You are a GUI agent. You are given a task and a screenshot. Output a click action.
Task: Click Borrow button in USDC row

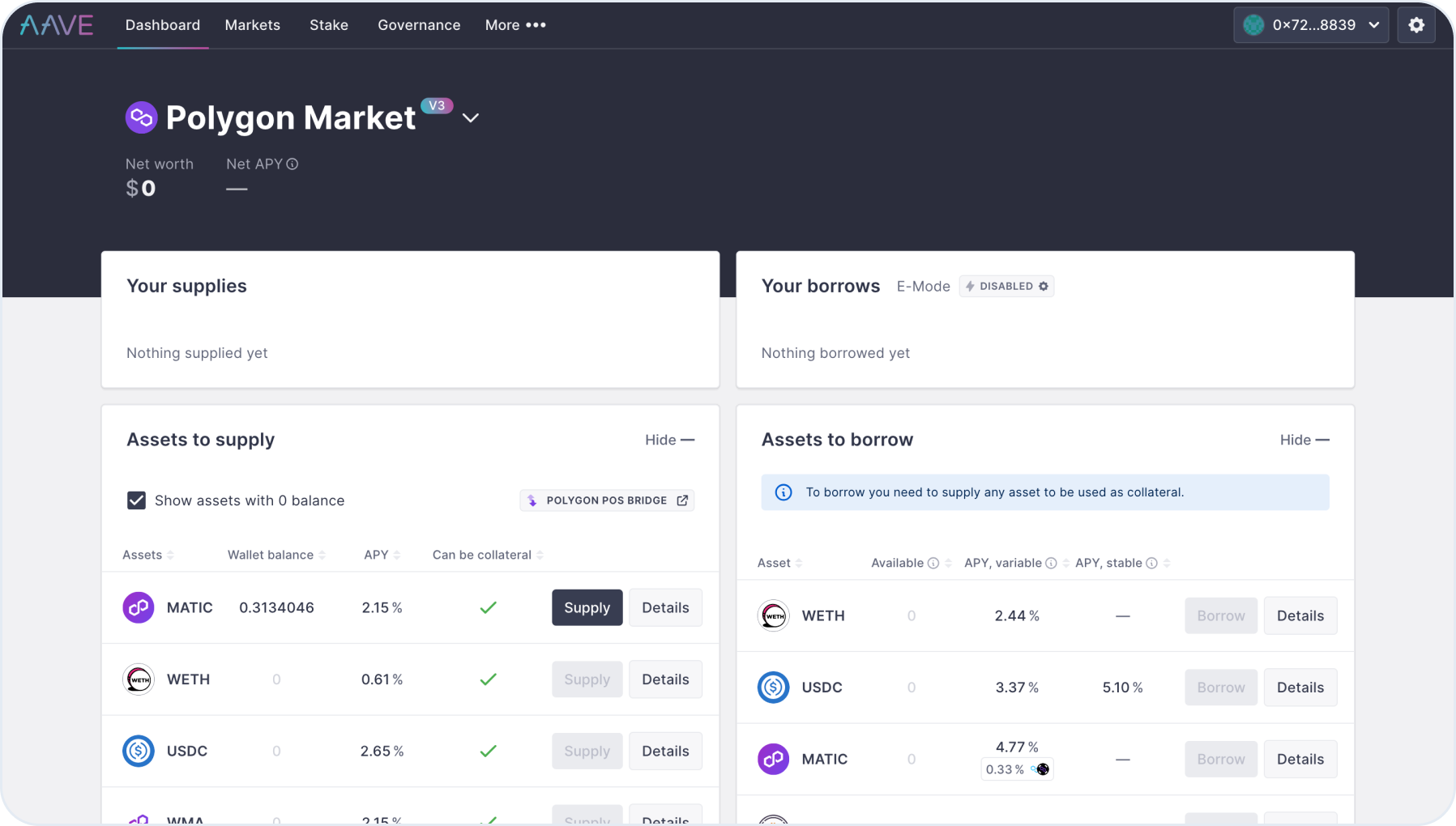click(1221, 688)
